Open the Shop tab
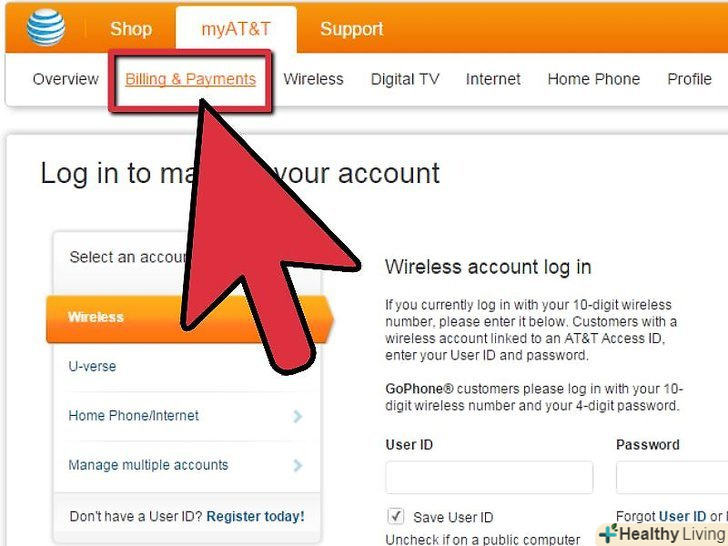The image size is (728, 546). [131, 29]
